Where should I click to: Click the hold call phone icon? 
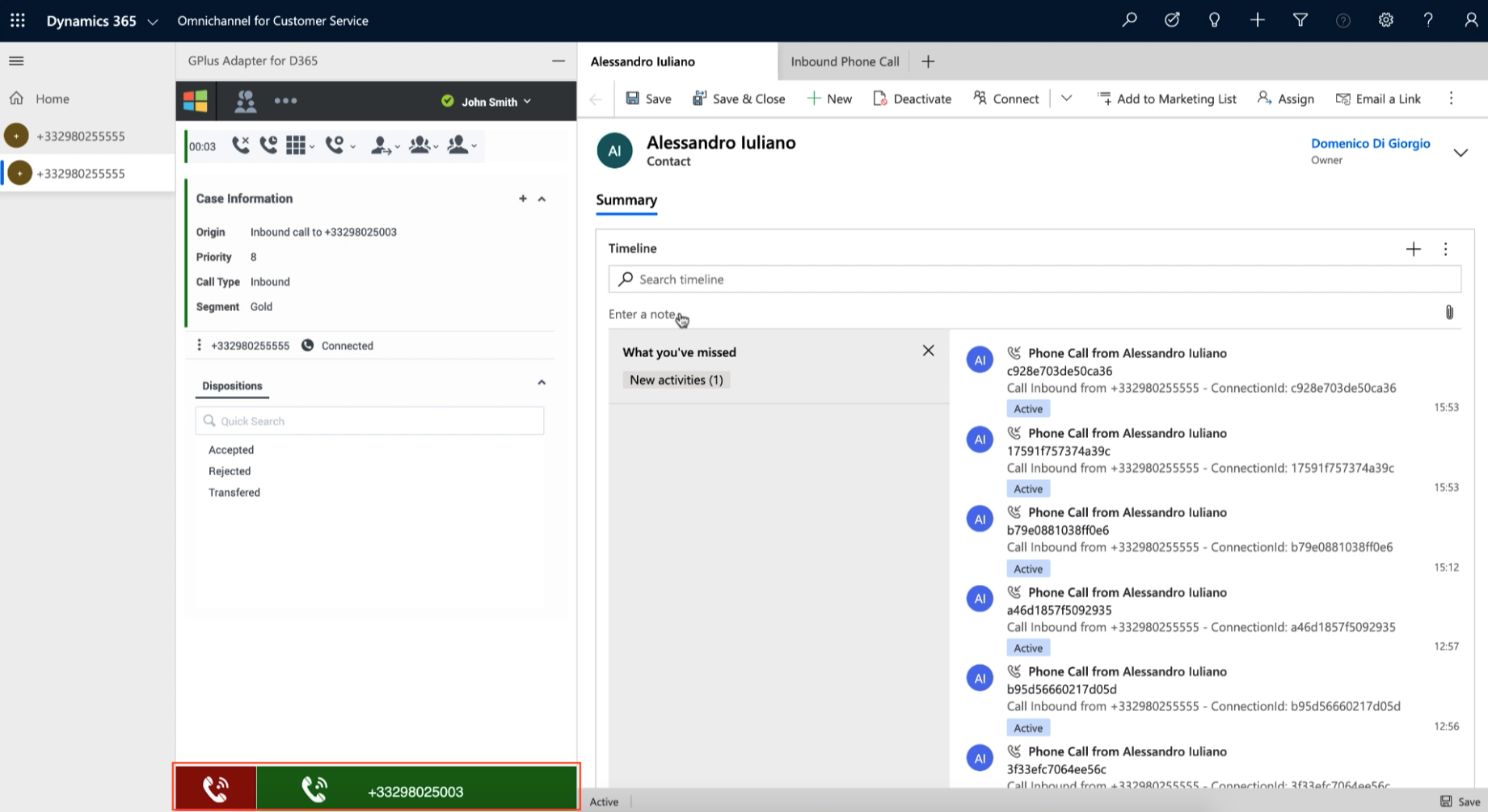click(x=268, y=145)
